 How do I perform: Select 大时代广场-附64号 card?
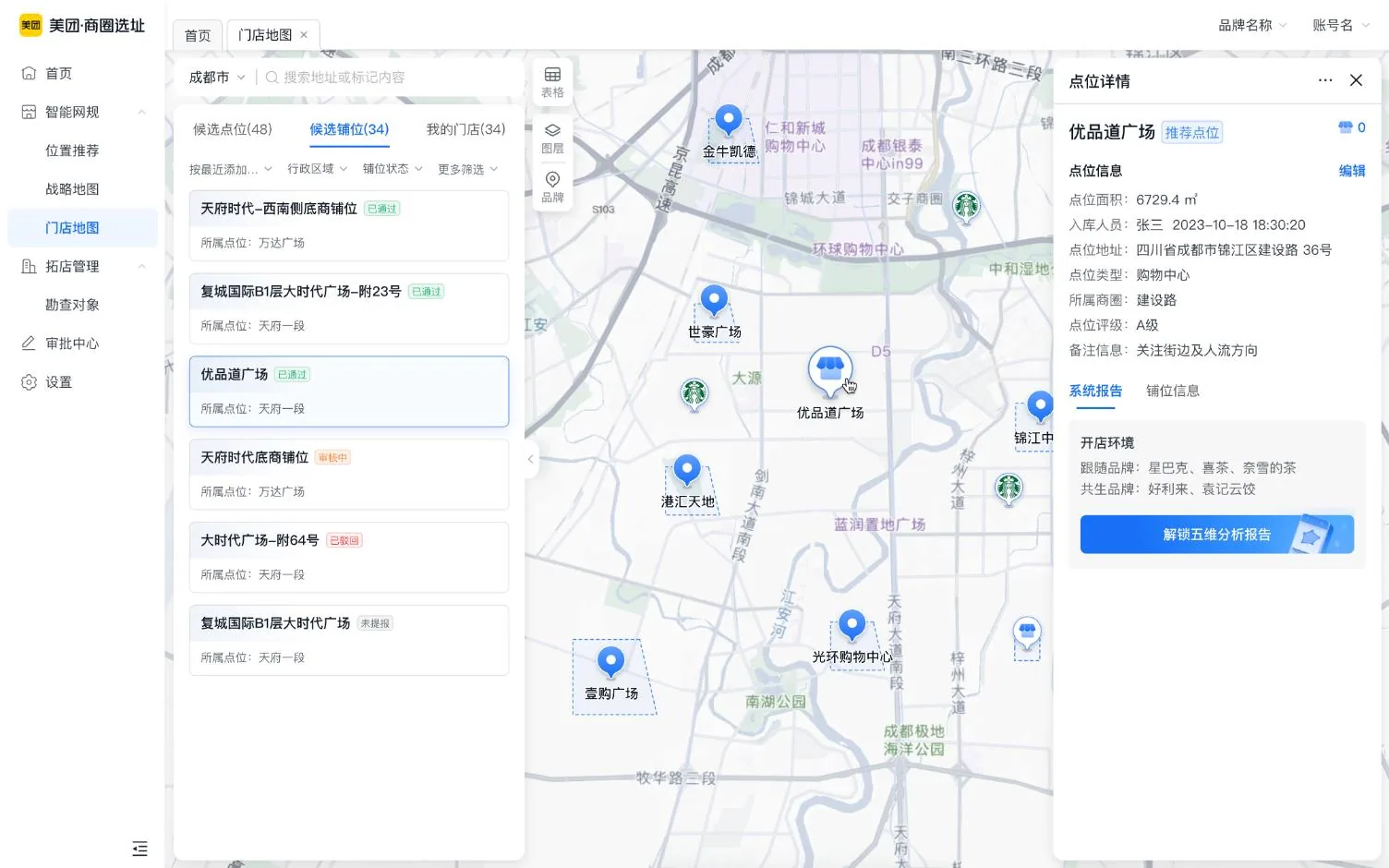(x=349, y=558)
